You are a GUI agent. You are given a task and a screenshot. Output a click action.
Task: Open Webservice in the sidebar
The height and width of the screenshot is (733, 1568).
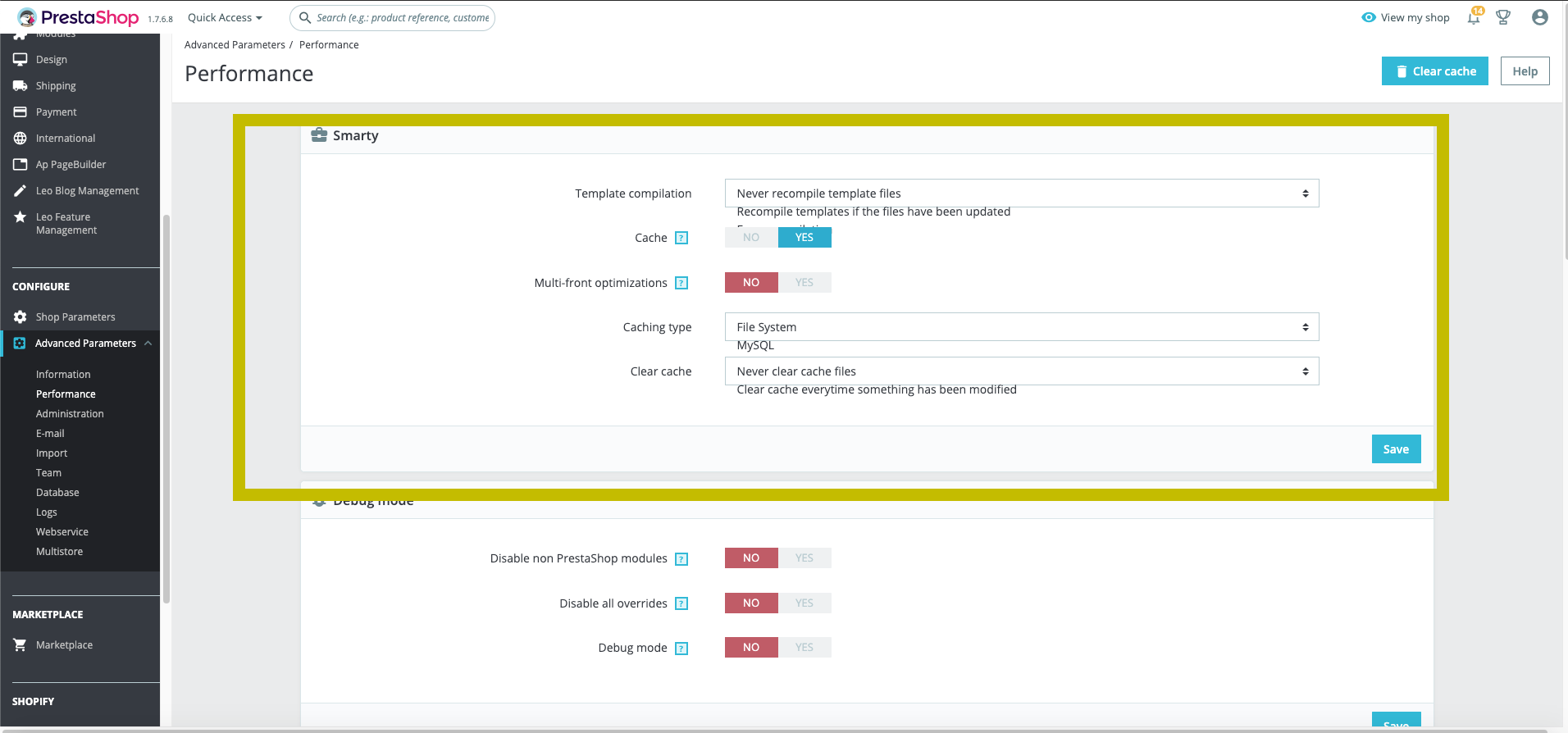pos(62,531)
